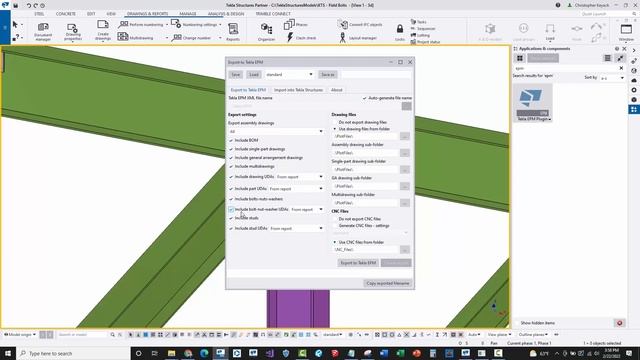Open the 'standard' settings dropdown in dialog
Screen dimensions: 640x360
(289, 75)
